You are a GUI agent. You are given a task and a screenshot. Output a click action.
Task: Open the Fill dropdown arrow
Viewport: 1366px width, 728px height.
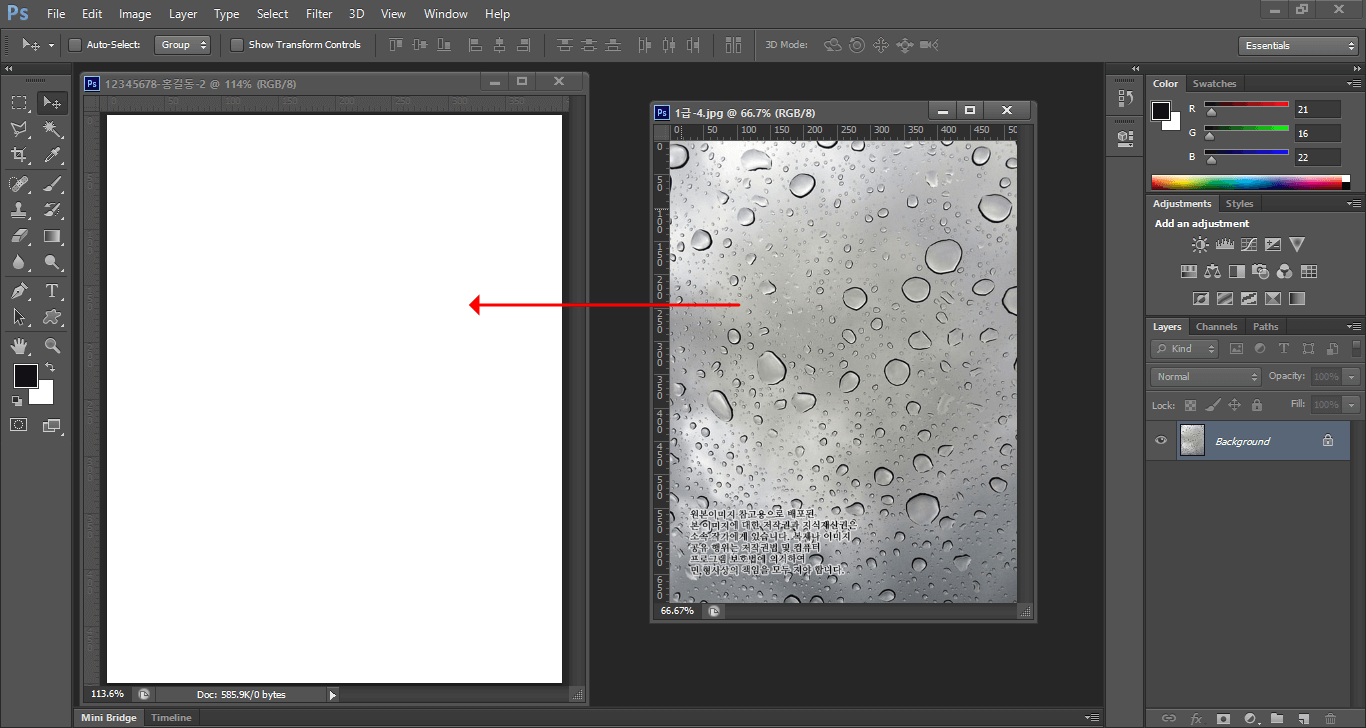pos(1352,405)
